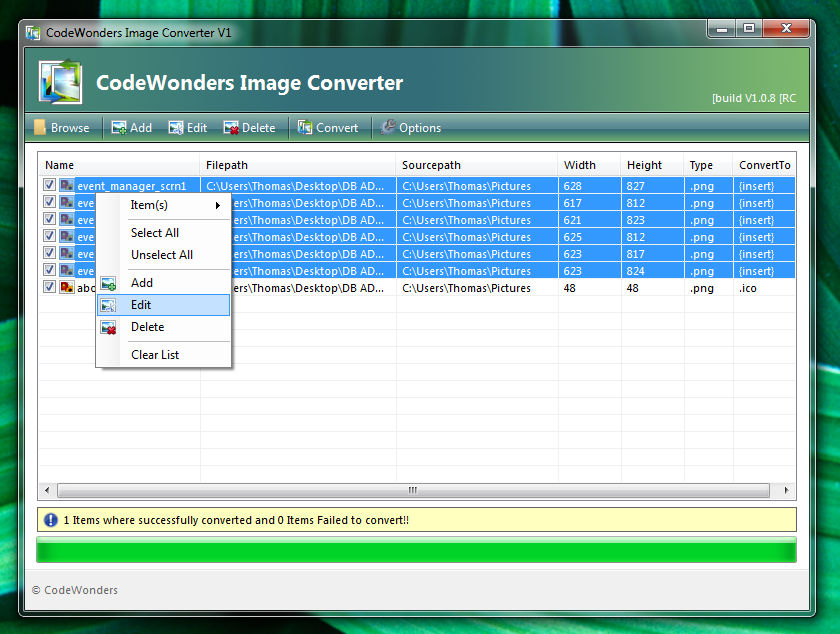Click the Edit image icon in toolbar
840x634 pixels.
pos(175,127)
